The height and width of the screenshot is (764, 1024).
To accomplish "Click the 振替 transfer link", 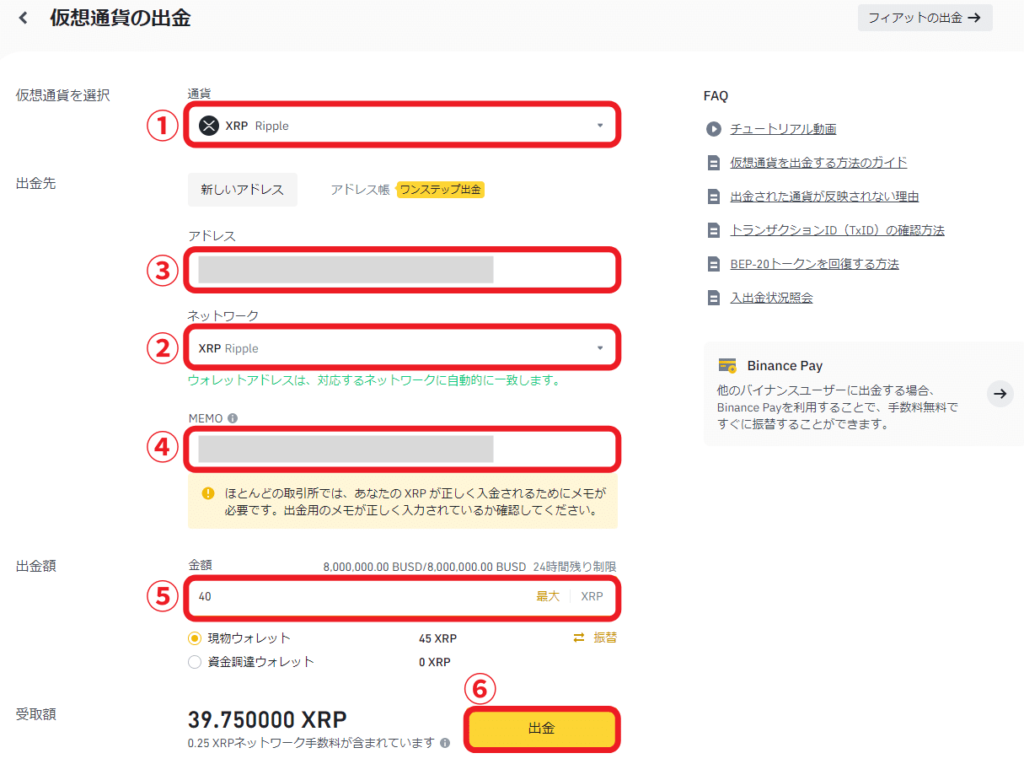I will [605, 638].
